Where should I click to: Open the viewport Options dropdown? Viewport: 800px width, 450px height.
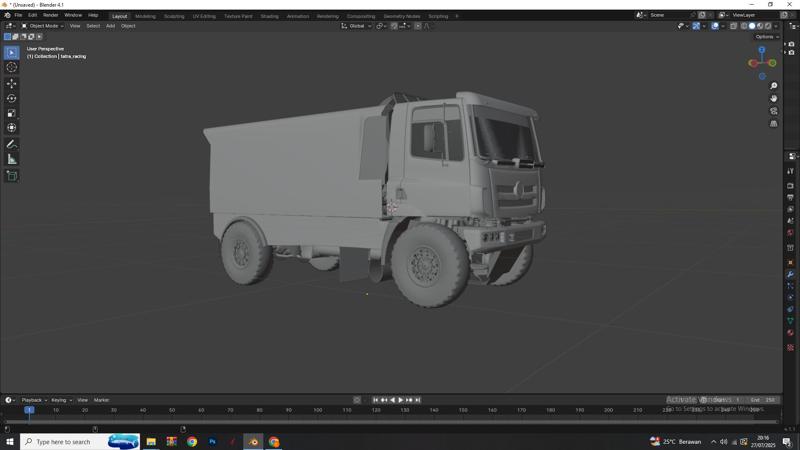pos(767,37)
